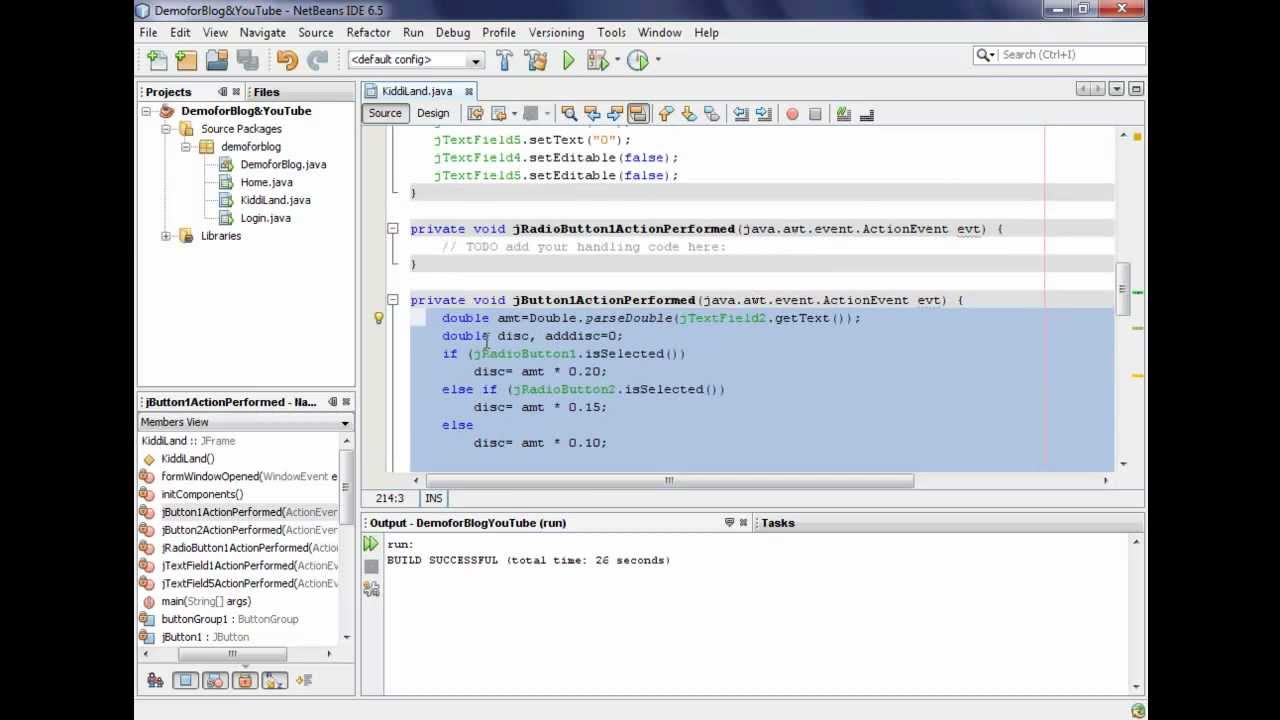1280x720 pixels.
Task: Open the Debug Main Project dropdown arrow
Action: 618,60
